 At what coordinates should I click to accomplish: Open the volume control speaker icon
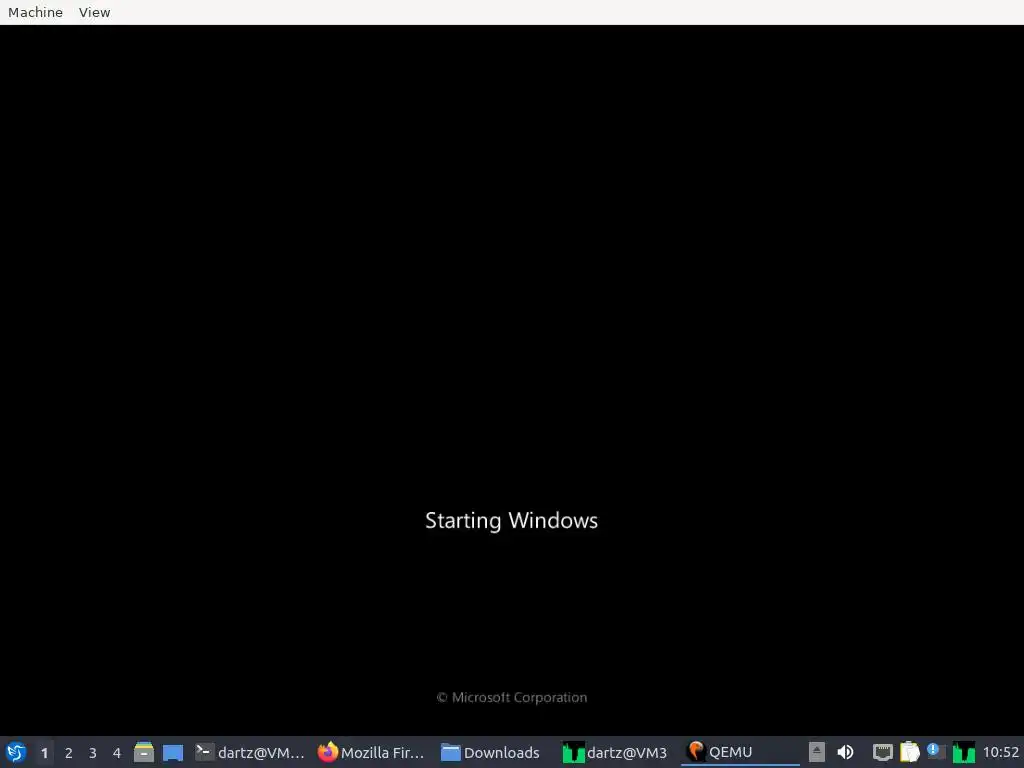pos(845,752)
